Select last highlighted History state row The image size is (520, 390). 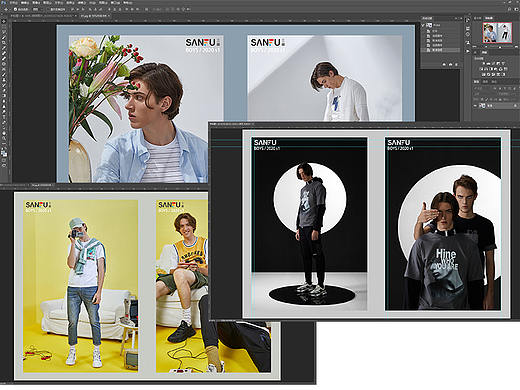pos(441,50)
